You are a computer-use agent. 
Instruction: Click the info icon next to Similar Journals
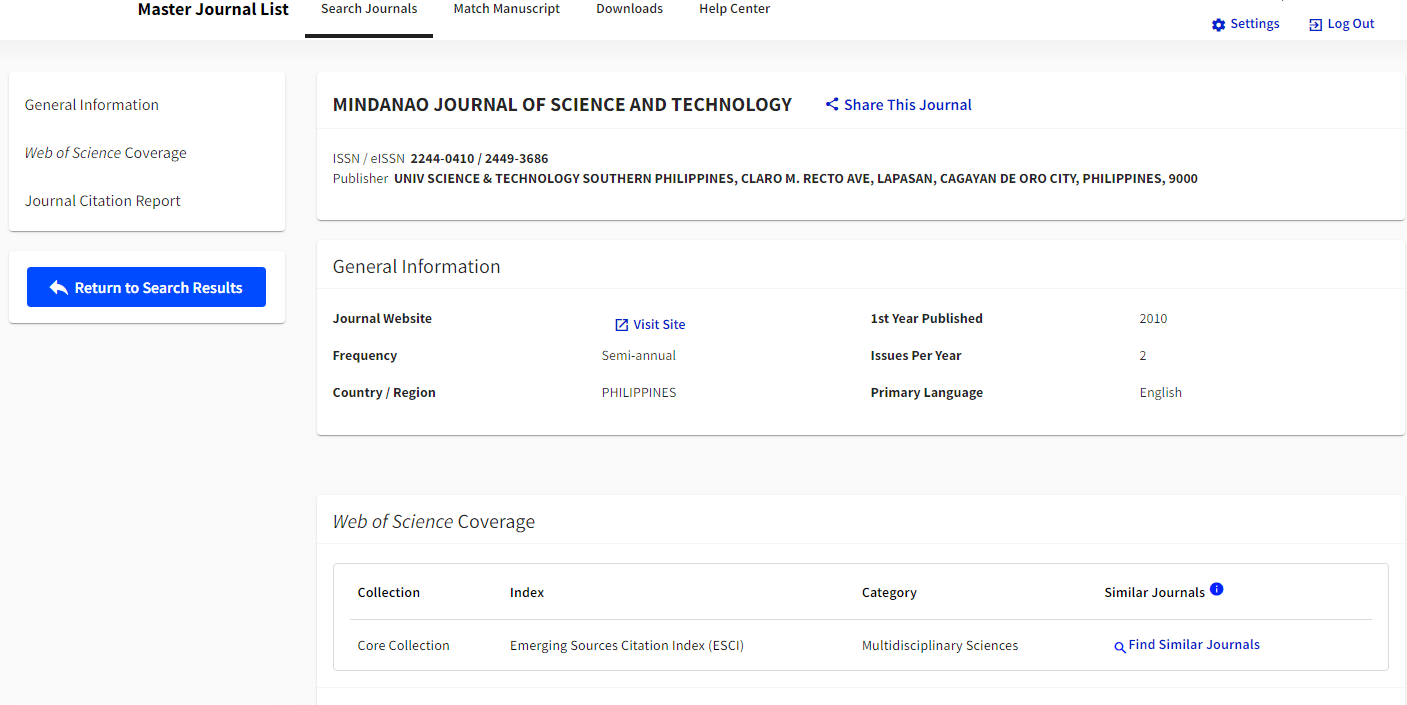(x=1216, y=589)
